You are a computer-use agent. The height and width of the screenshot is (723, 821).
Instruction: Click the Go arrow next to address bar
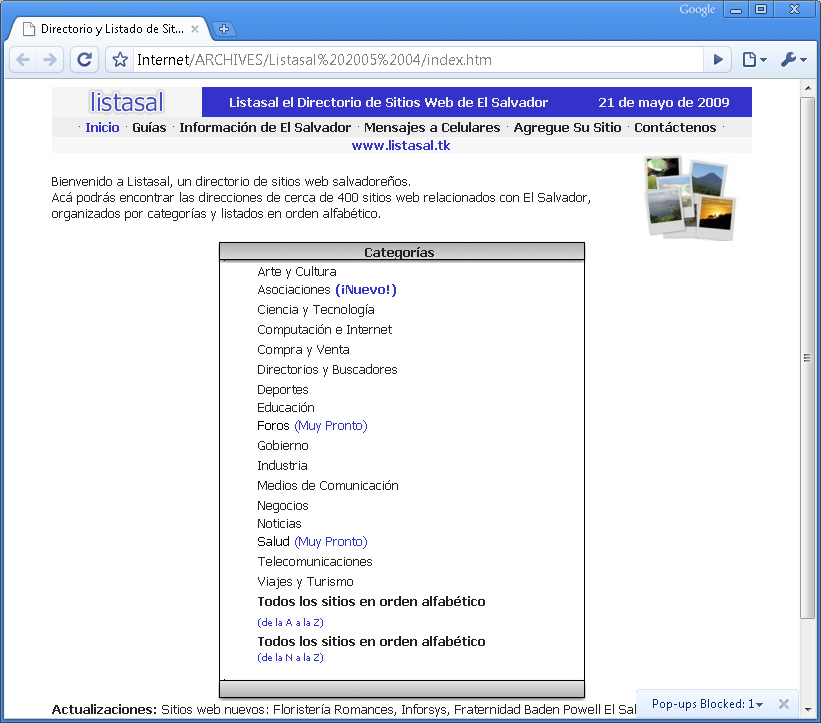click(x=718, y=60)
